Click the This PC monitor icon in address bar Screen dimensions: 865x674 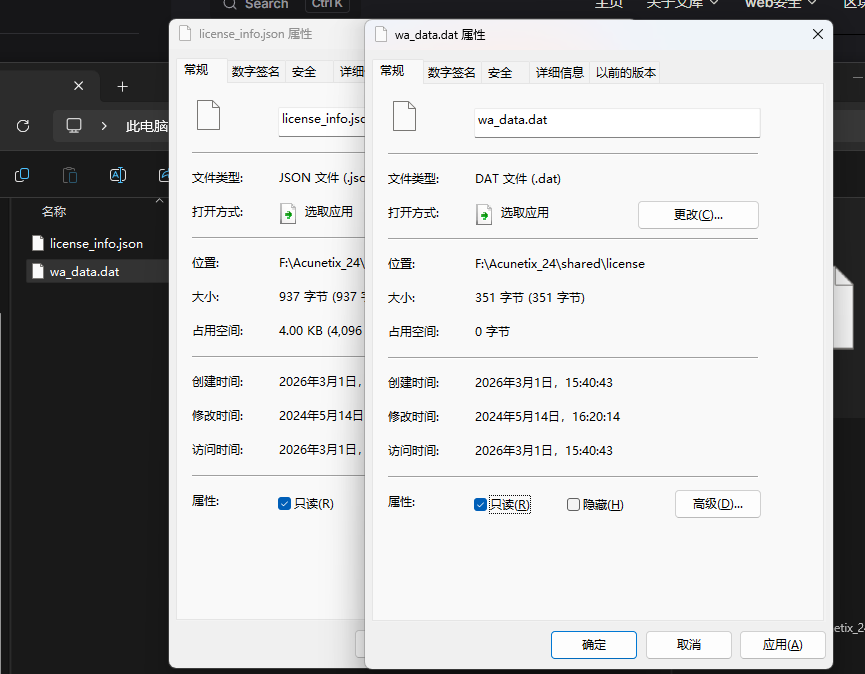(73, 126)
